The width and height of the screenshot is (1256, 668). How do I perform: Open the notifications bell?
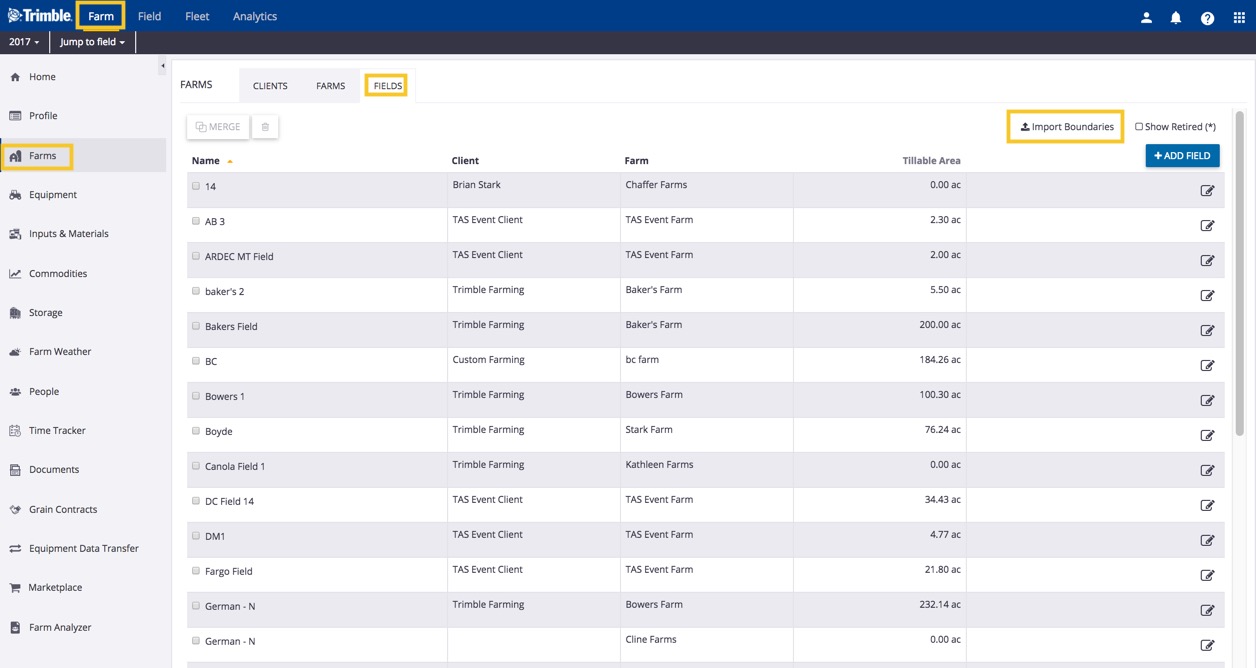pyautogui.click(x=1176, y=17)
